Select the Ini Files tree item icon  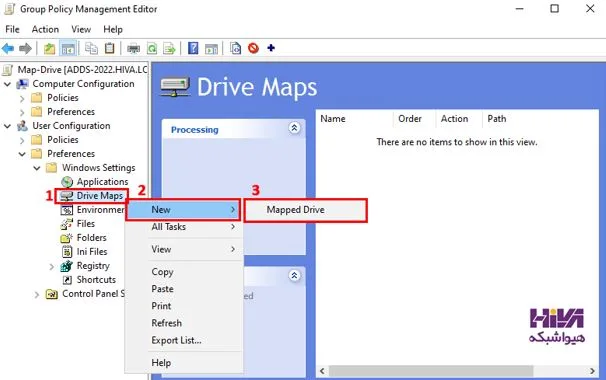click(x=67, y=252)
